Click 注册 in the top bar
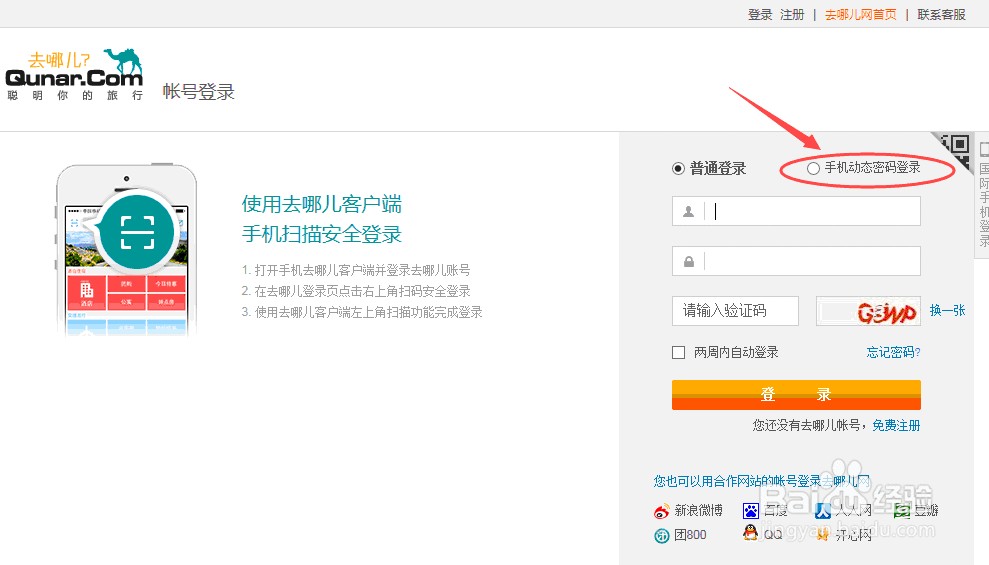Screen dimensions: 989x565 (x=792, y=15)
